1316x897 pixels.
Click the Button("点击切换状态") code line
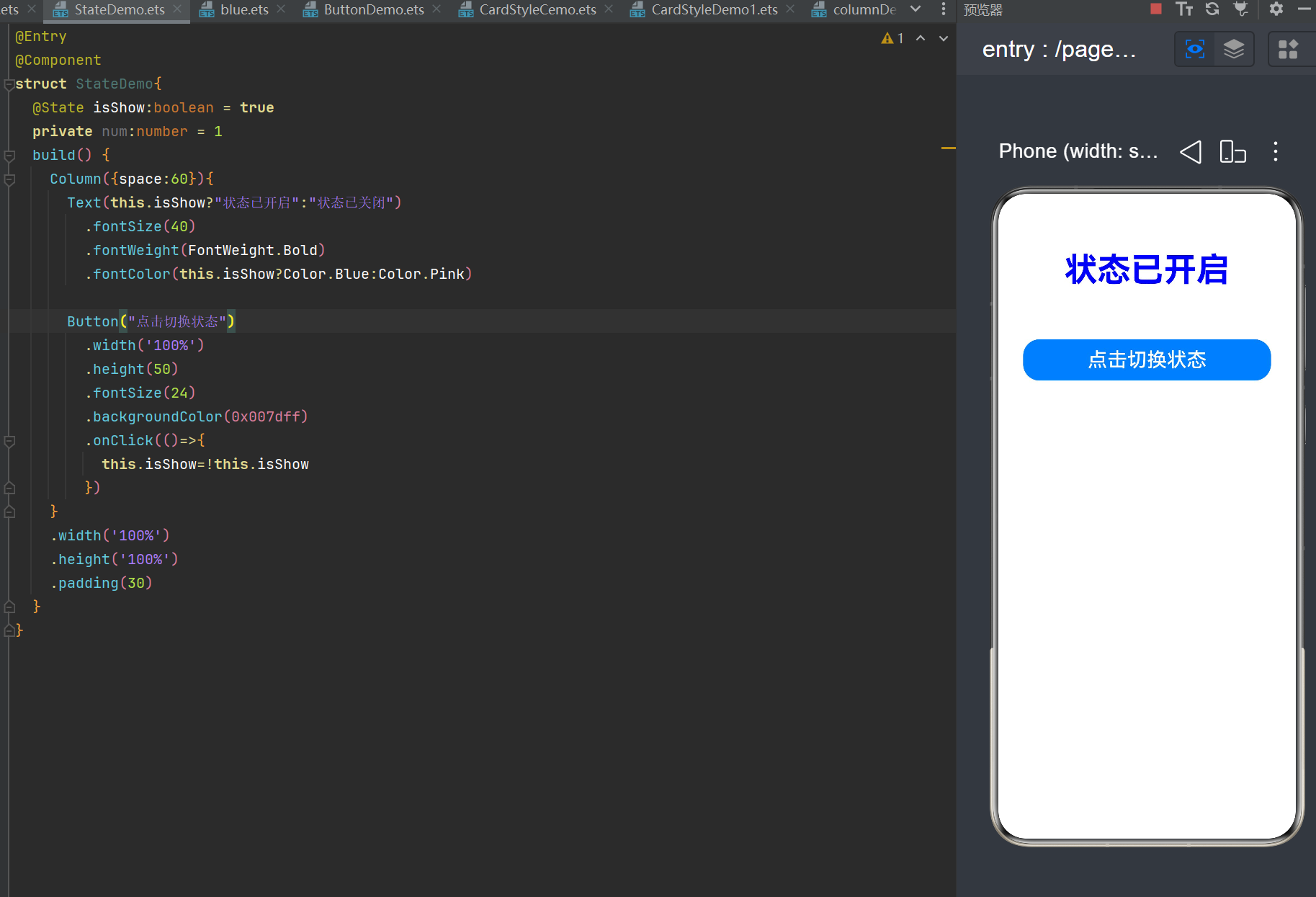[151, 321]
